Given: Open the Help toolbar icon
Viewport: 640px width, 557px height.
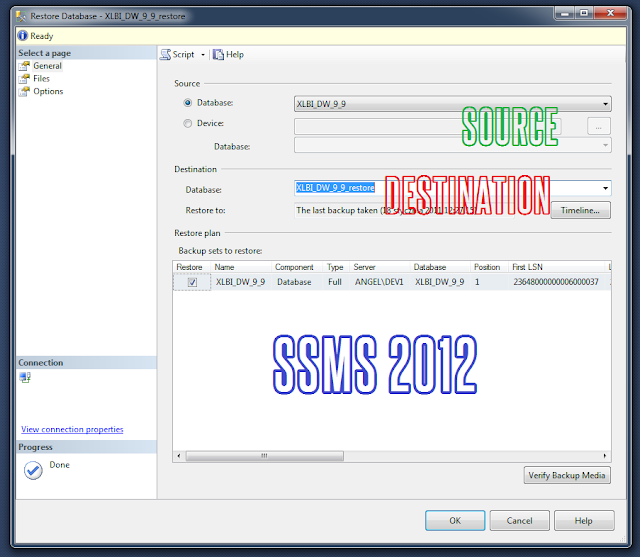Looking at the screenshot, I should [218, 55].
